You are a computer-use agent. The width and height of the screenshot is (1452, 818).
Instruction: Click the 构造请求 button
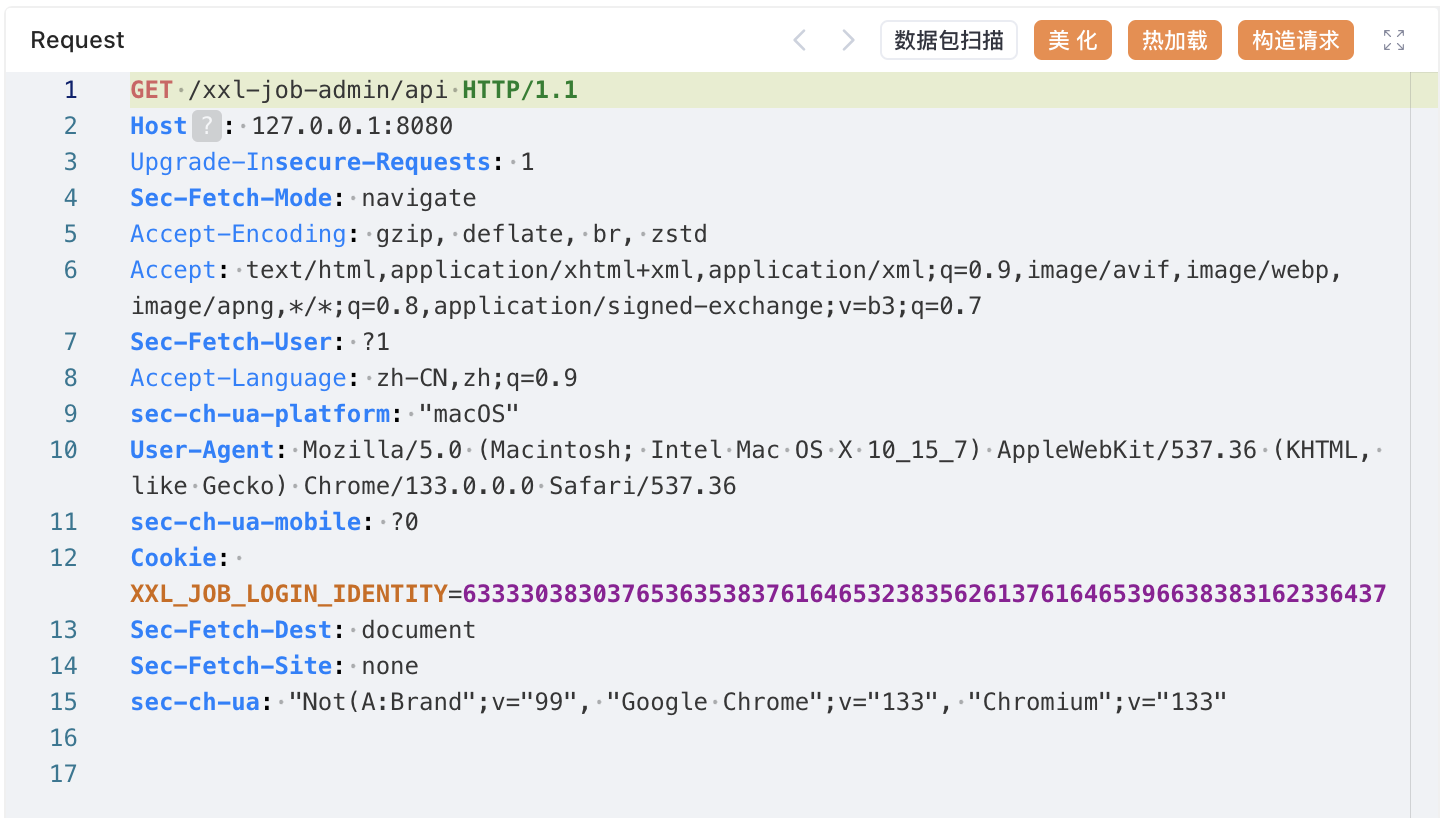[x=1295, y=40]
